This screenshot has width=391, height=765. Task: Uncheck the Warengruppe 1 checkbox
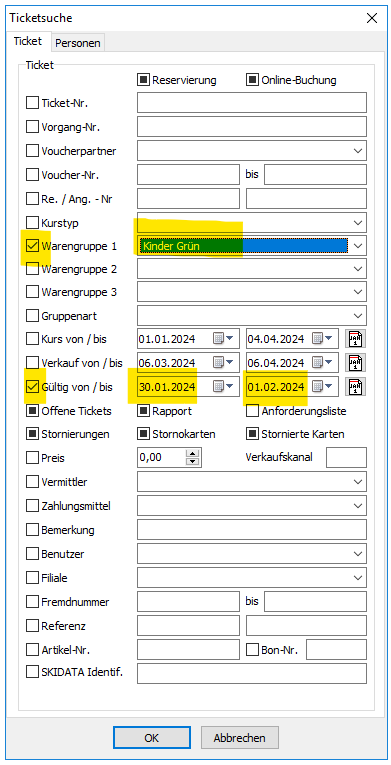32,246
